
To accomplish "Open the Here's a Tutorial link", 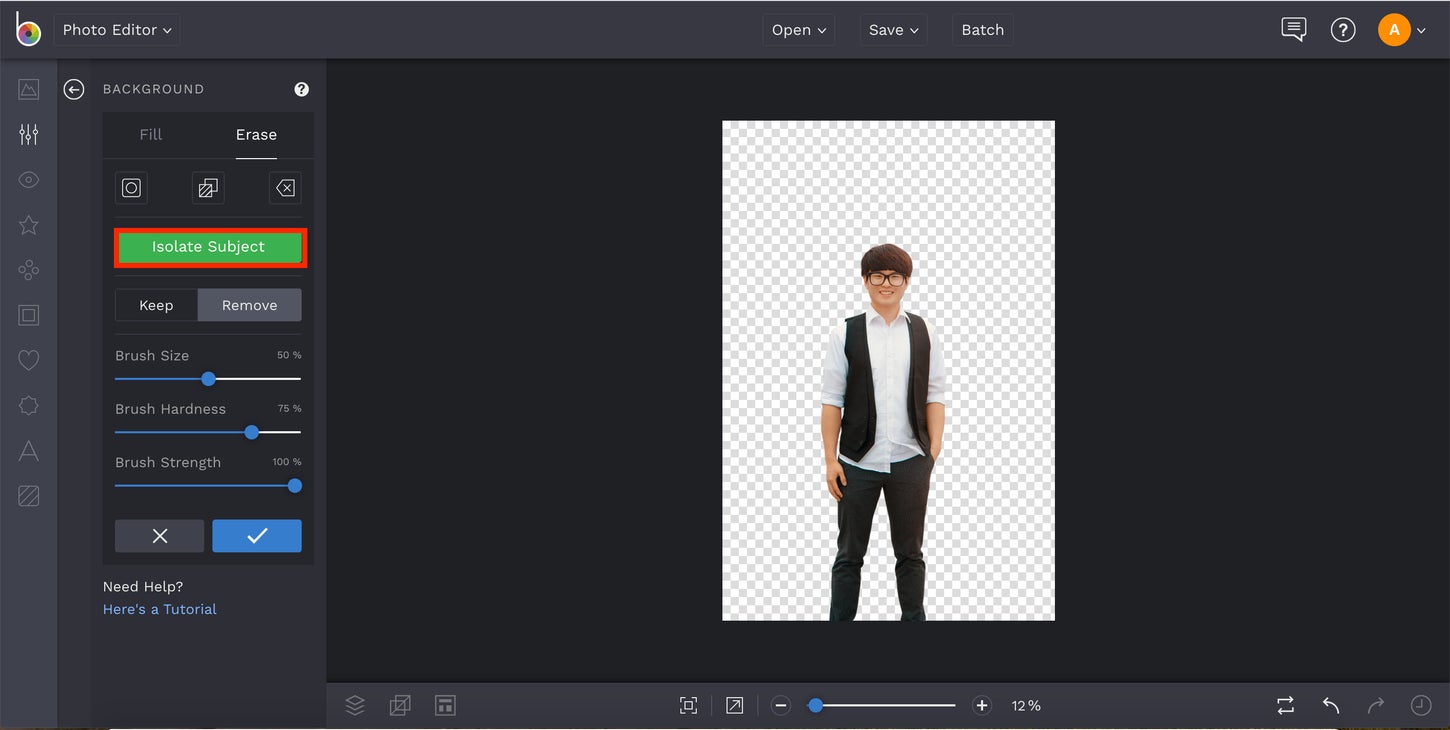I will [159, 609].
